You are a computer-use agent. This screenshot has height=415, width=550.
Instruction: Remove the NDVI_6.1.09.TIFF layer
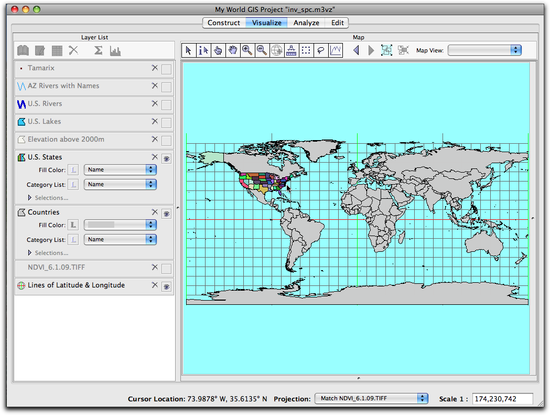155,267
